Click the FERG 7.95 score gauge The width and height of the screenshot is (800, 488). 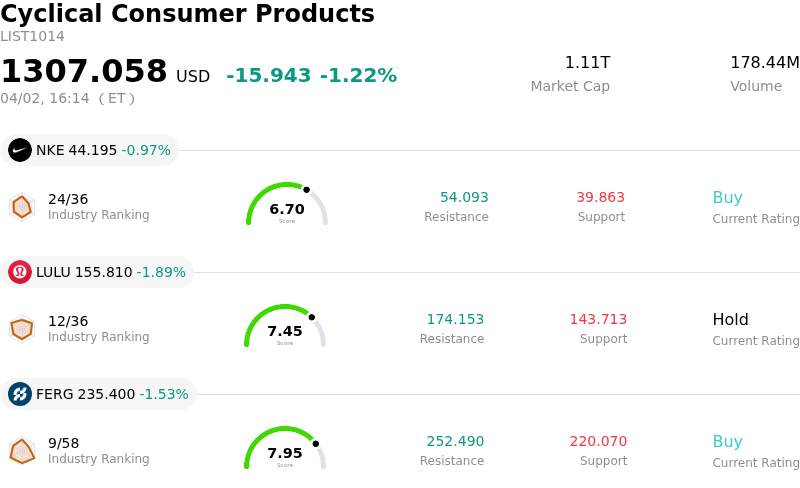pos(285,449)
